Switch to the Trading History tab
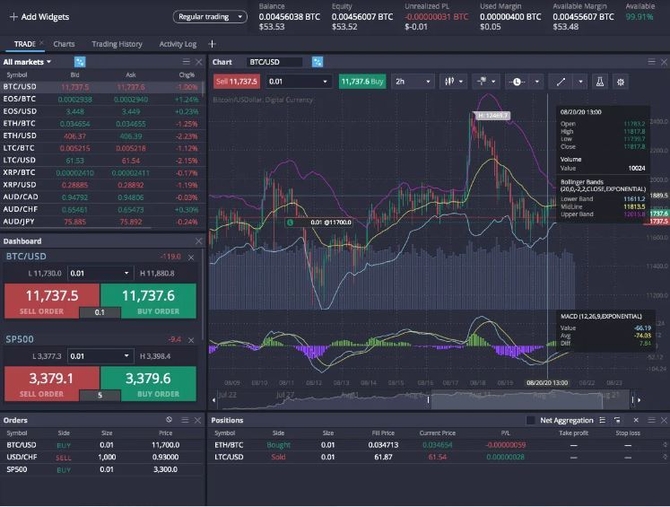Screen dimensions: 670x507 click(117, 44)
